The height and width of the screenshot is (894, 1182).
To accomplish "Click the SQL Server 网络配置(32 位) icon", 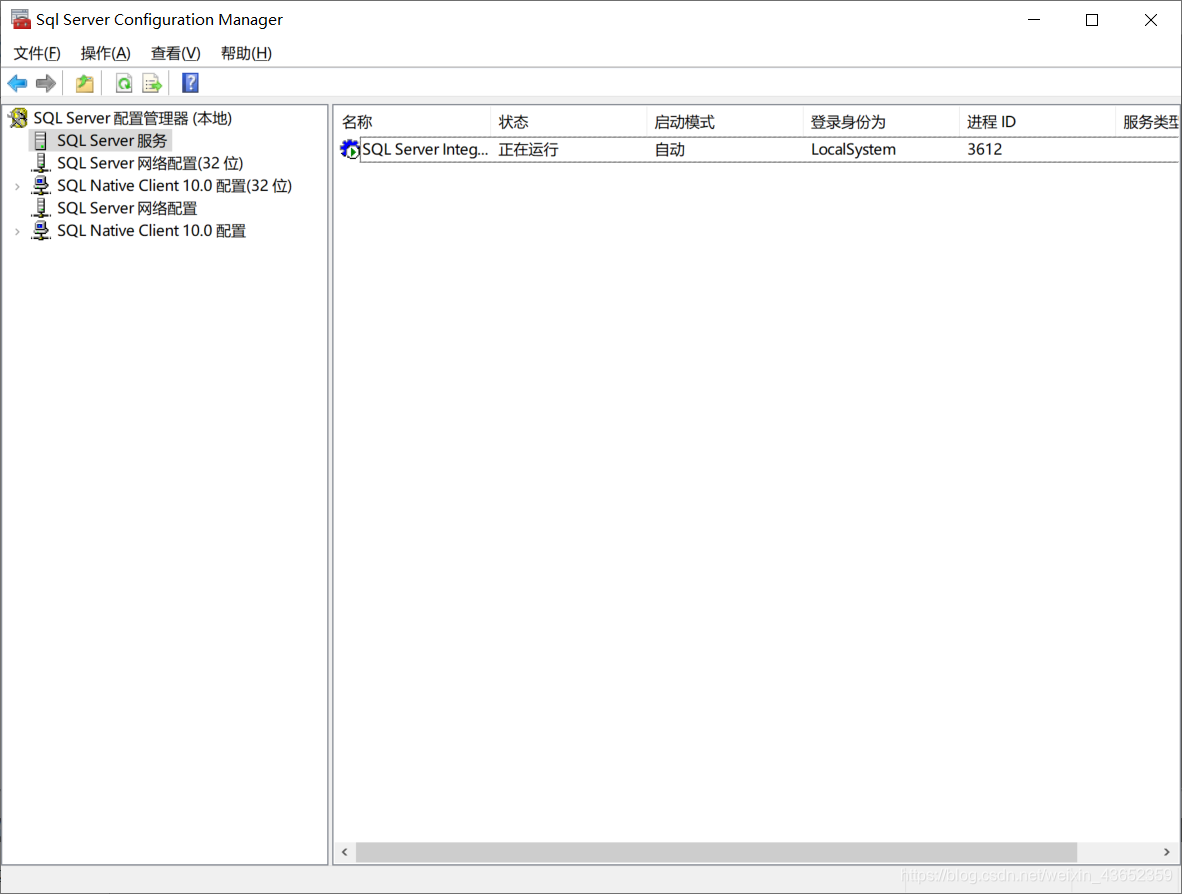I will [x=41, y=163].
